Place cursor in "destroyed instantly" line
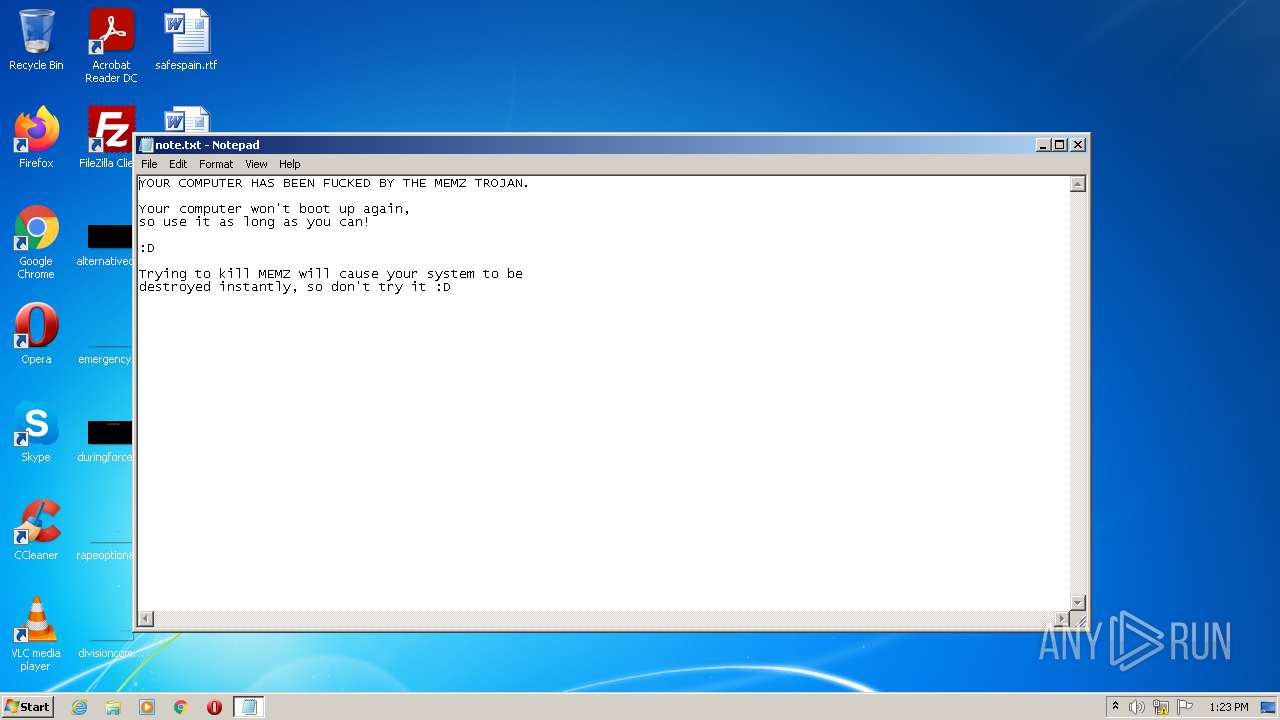This screenshot has width=1280, height=720. coord(294,287)
